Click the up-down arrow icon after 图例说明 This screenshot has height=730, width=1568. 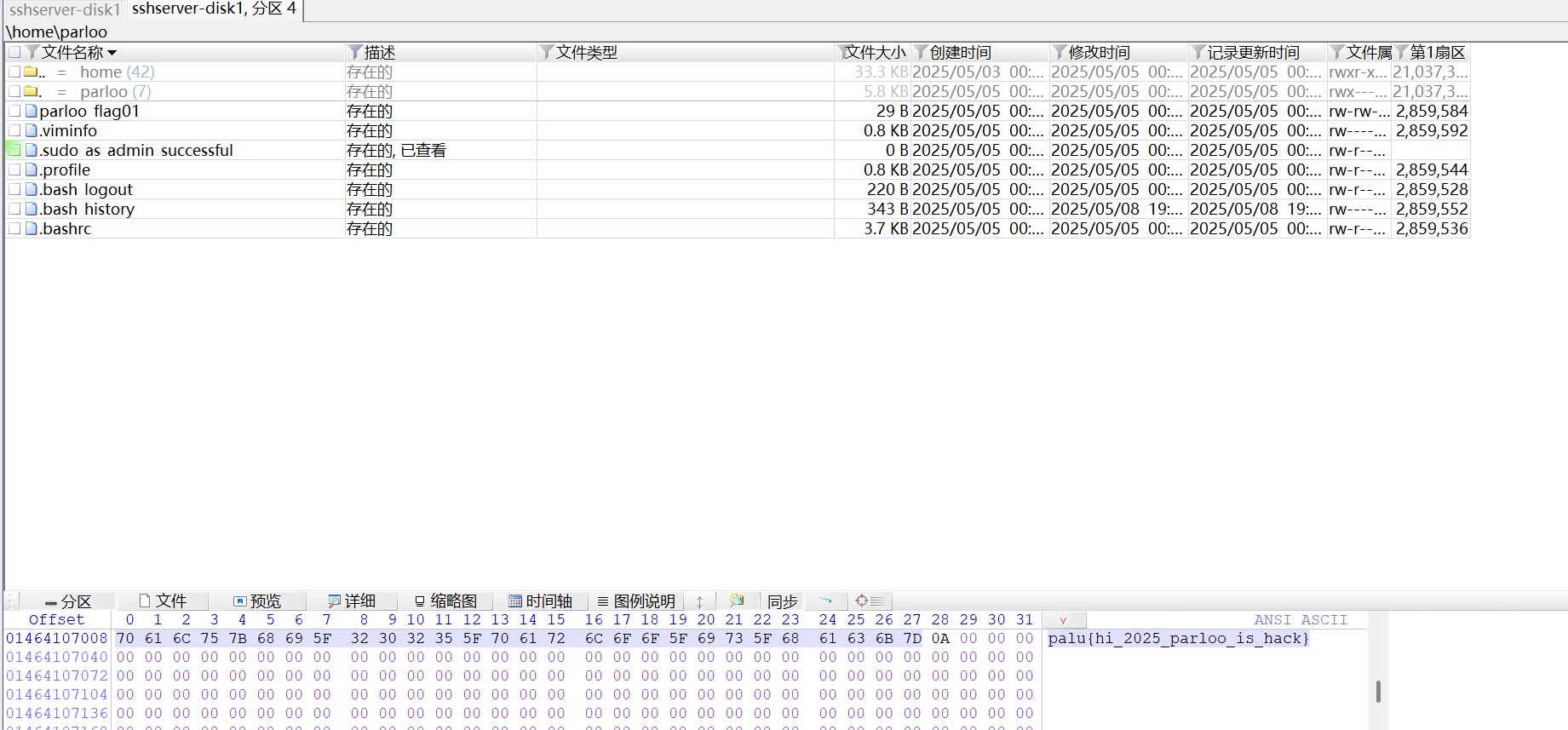pos(699,601)
